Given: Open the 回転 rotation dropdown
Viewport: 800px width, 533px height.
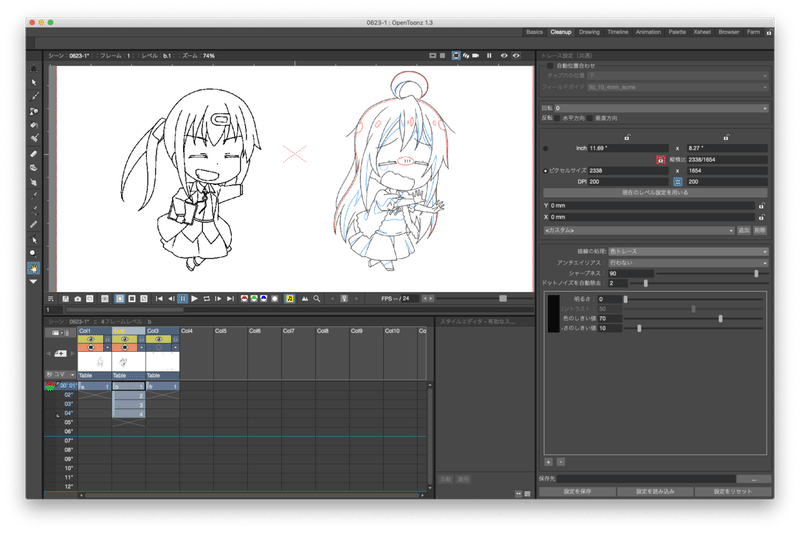Looking at the screenshot, I should click(x=661, y=108).
